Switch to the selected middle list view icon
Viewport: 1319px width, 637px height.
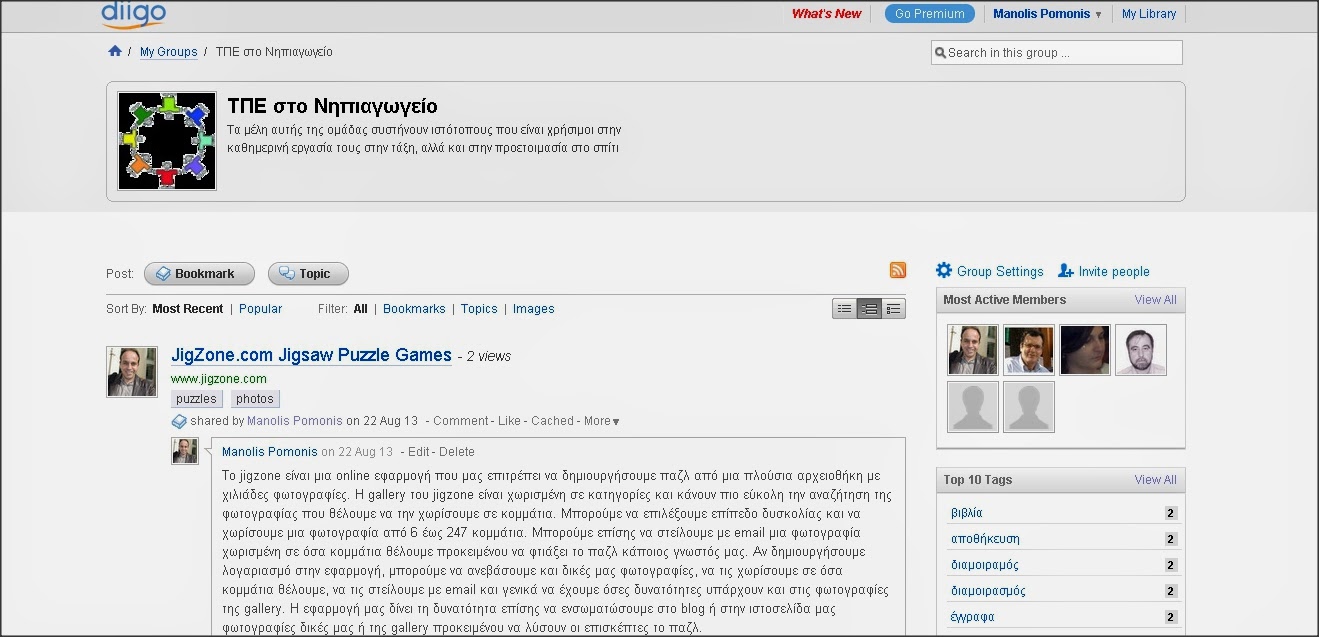point(869,309)
